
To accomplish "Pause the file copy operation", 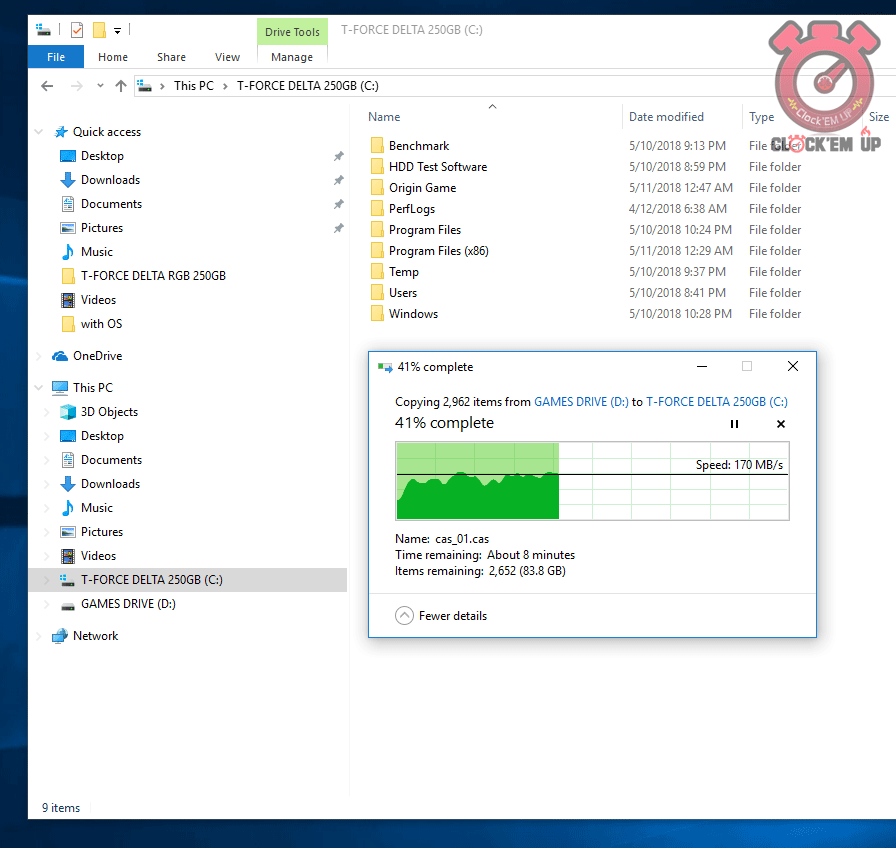I will click(734, 424).
